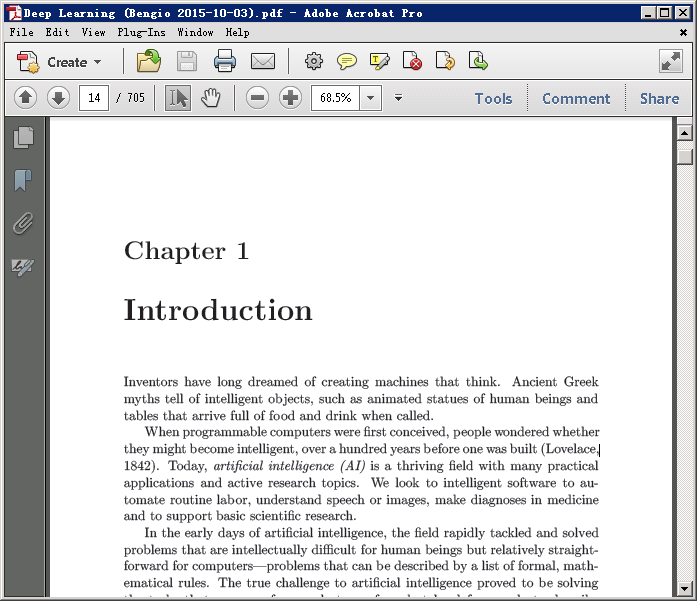Image resolution: width=697 pixels, height=601 pixels.
Task: Open the Help menu
Action: point(237,32)
